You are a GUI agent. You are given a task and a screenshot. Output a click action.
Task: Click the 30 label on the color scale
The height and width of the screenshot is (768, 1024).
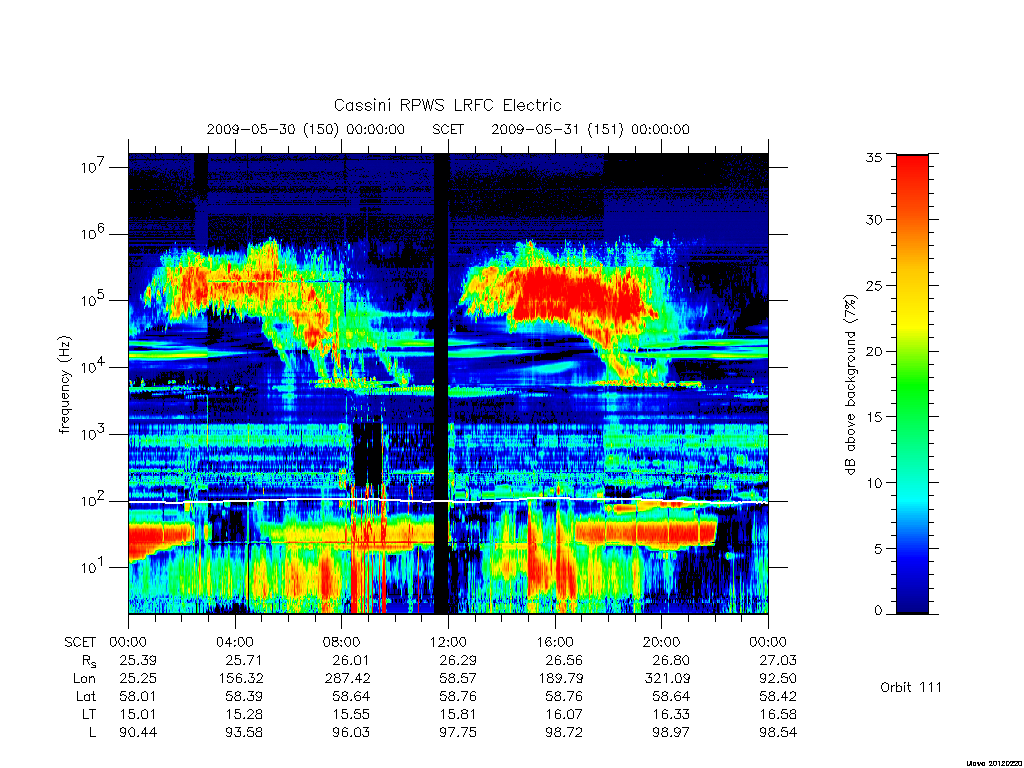coord(874,220)
